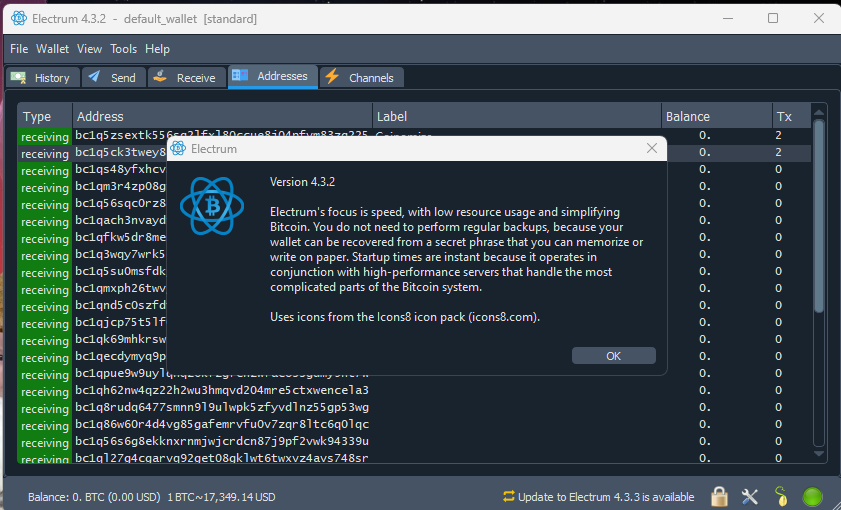Select address bc1q8rudq6477smnn9l9ulwpk5zfyvdlnz55gp53wg
Image resolution: width=841 pixels, height=510 pixels.
[x=222, y=408]
